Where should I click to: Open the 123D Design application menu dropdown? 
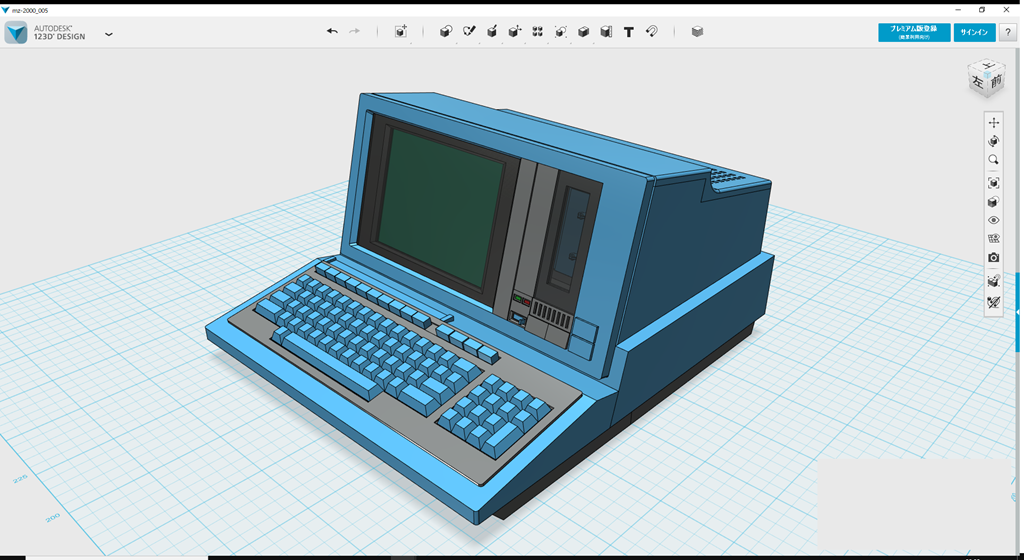(x=108, y=34)
